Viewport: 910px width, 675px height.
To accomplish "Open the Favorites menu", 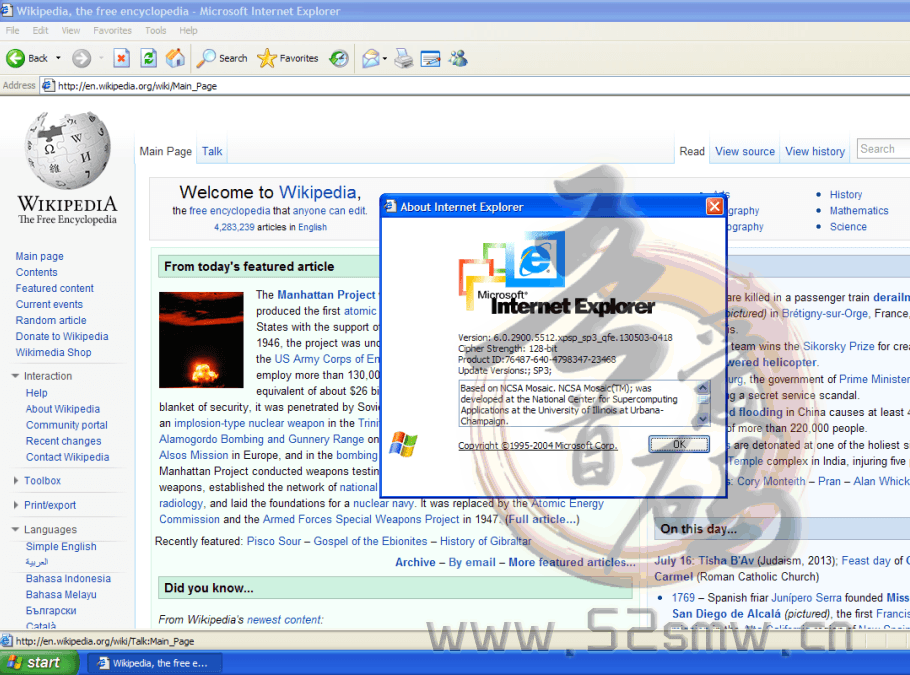I will [112, 30].
